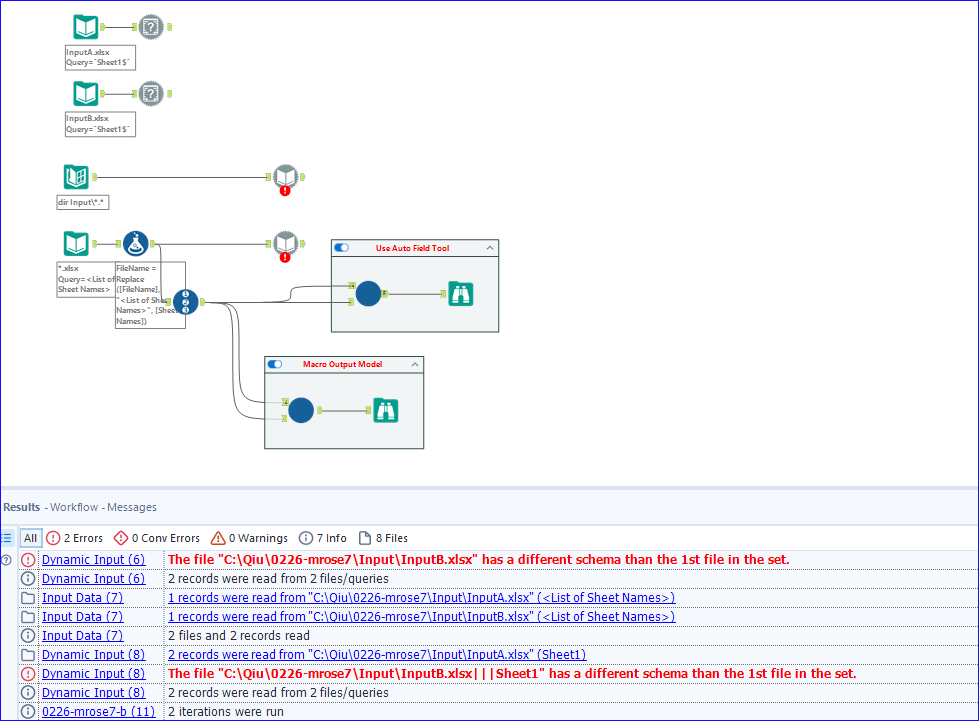This screenshot has height=721, width=979.
Task: Select the Formula tool with the flask icon
Action: pos(135,243)
